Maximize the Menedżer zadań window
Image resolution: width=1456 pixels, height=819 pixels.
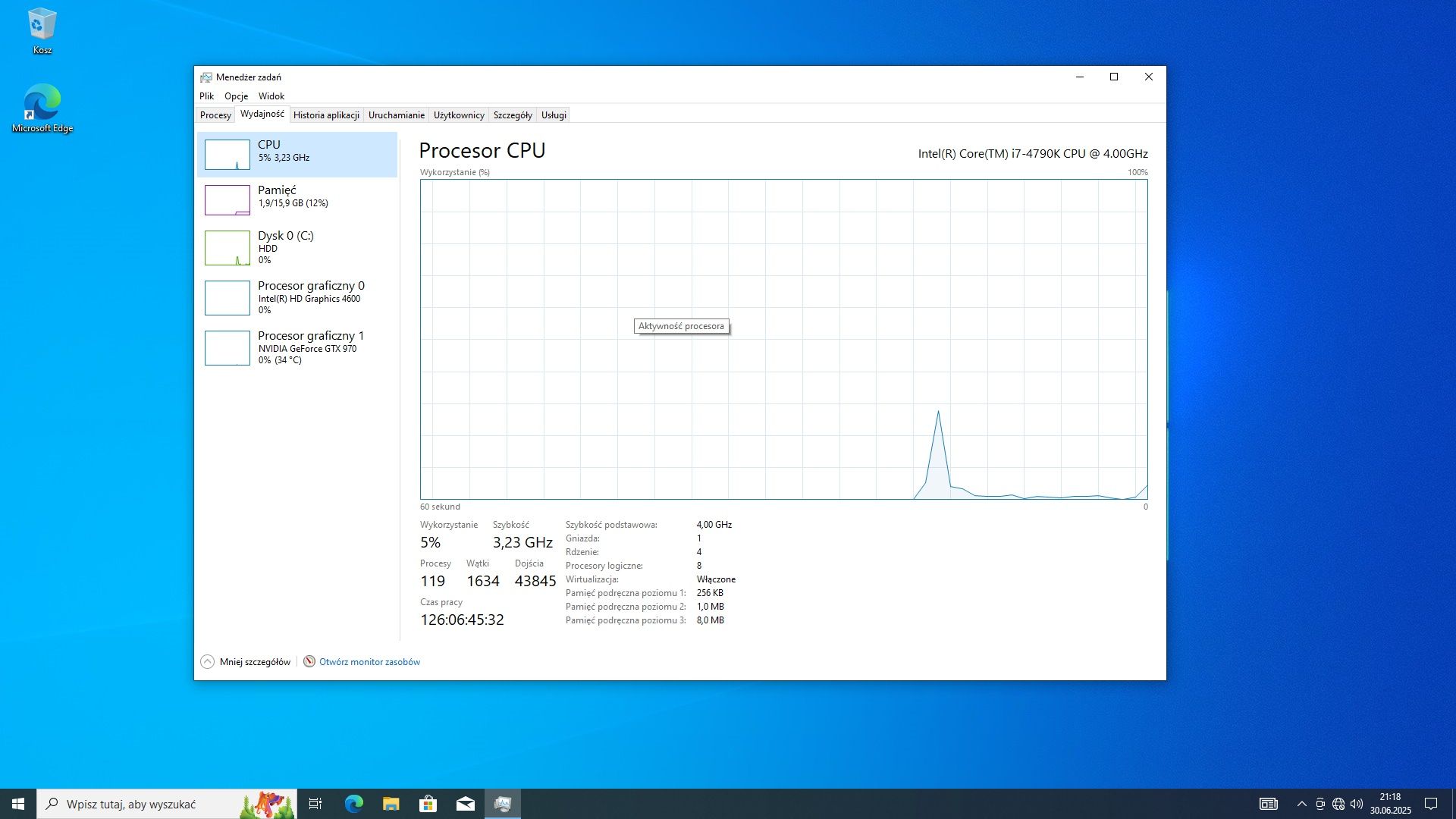pyautogui.click(x=1114, y=77)
